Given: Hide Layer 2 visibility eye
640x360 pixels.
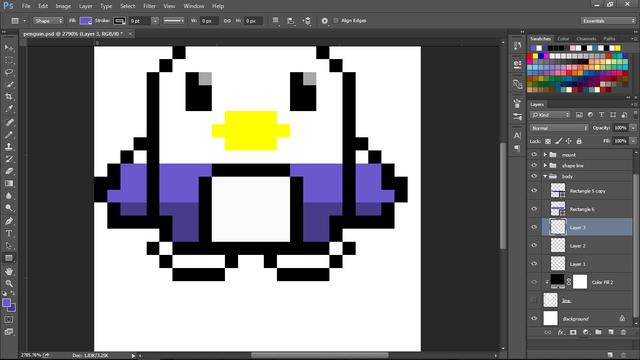Looking at the screenshot, I should (x=534, y=246).
